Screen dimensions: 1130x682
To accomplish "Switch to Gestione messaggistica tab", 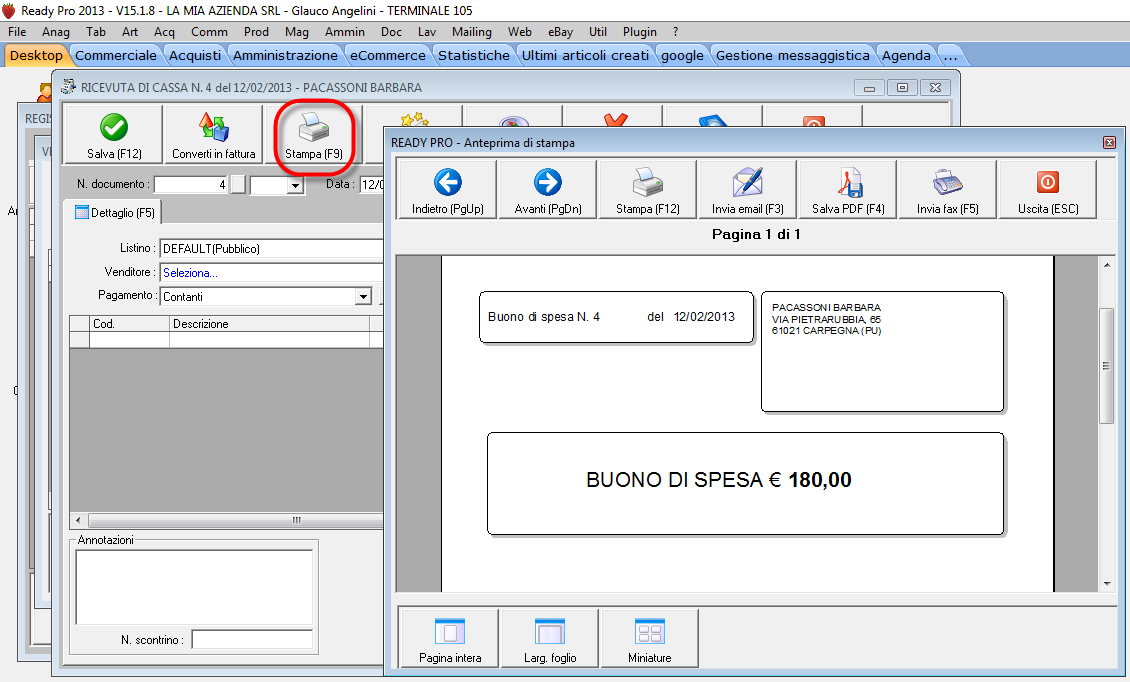I will tap(793, 56).
